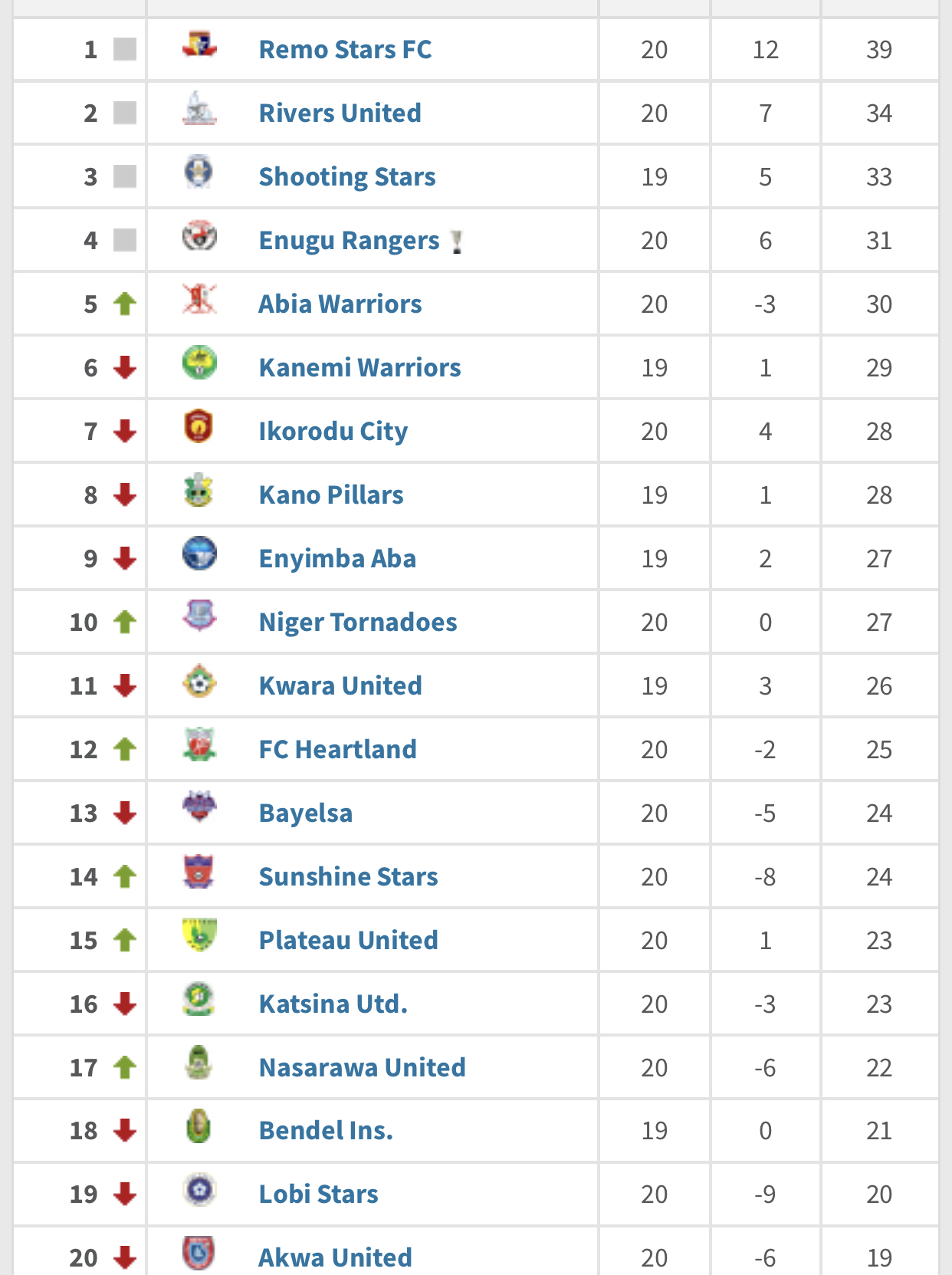This screenshot has height=1275, width=952.
Task: Go to Niger Tornadoes team page
Action: click(x=358, y=623)
